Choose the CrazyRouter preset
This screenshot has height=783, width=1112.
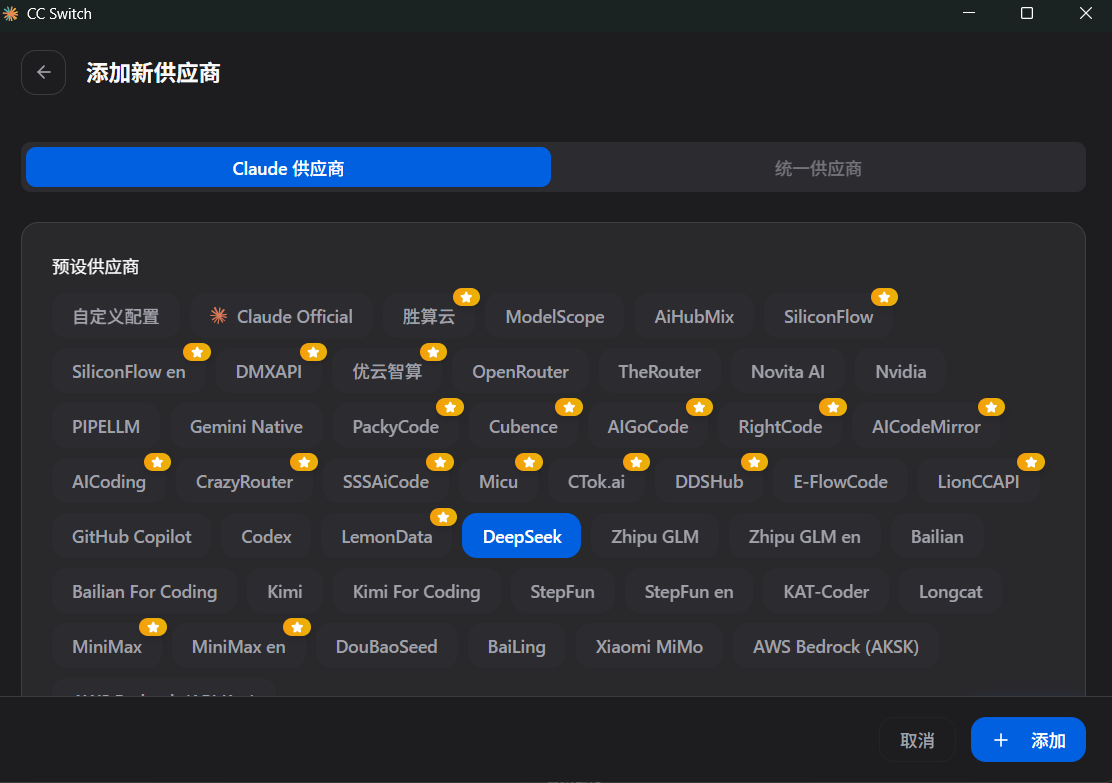tap(244, 482)
